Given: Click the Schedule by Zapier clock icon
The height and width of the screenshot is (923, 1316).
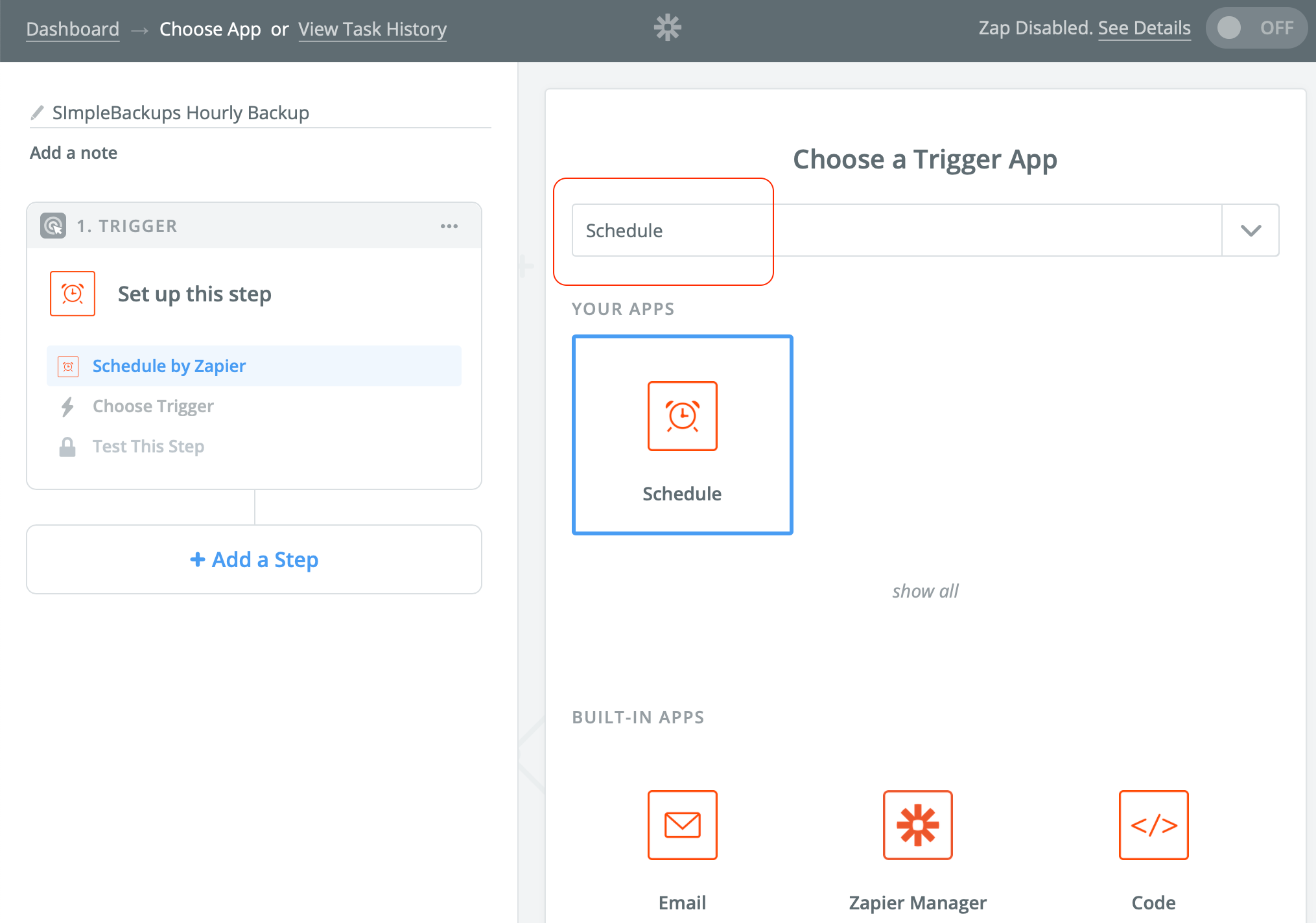Looking at the screenshot, I should (68, 366).
